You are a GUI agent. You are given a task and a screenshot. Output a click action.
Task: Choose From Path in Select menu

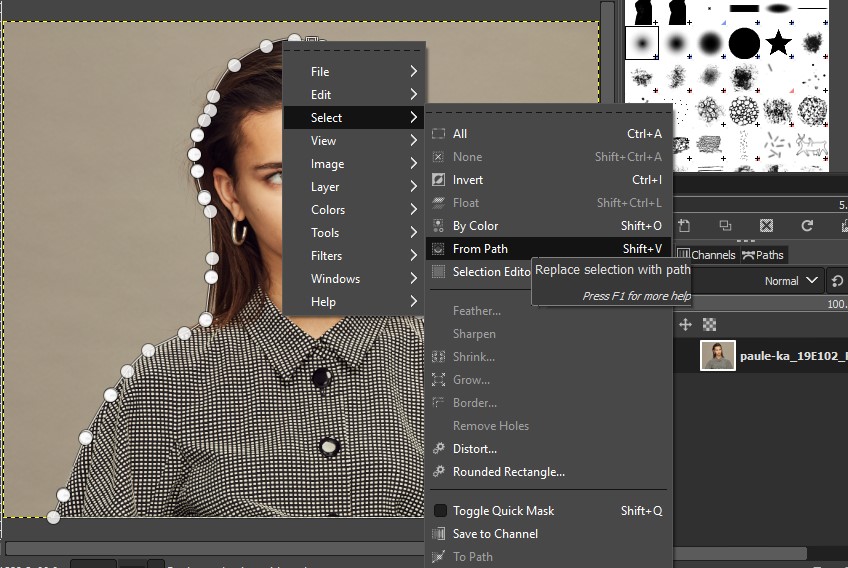(x=480, y=249)
